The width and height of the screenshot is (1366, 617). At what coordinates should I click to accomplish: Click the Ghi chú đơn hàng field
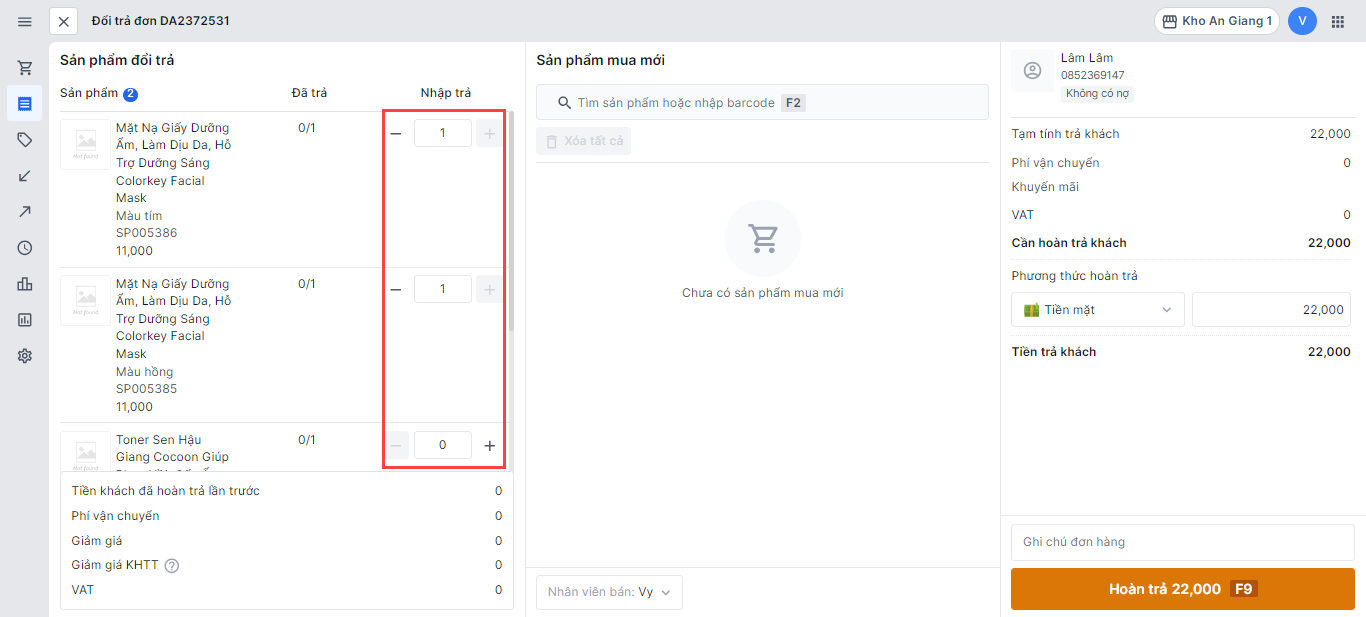coord(1182,542)
